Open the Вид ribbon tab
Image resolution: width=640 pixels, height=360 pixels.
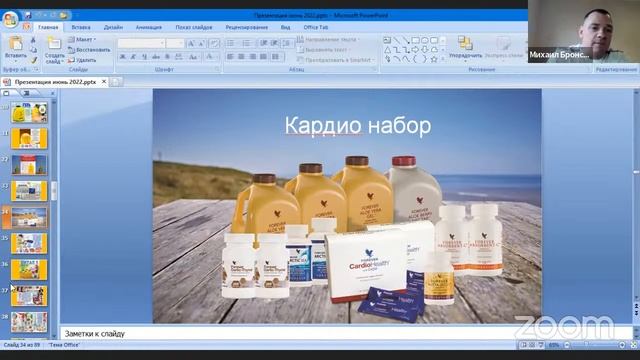(x=285, y=27)
